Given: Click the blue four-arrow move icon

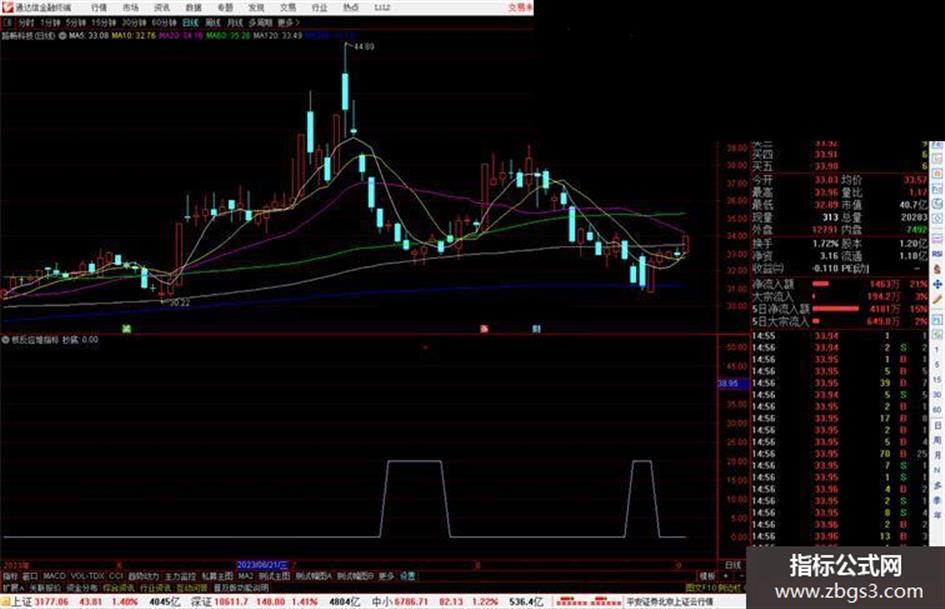Looking at the screenshot, I should [937, 283].
